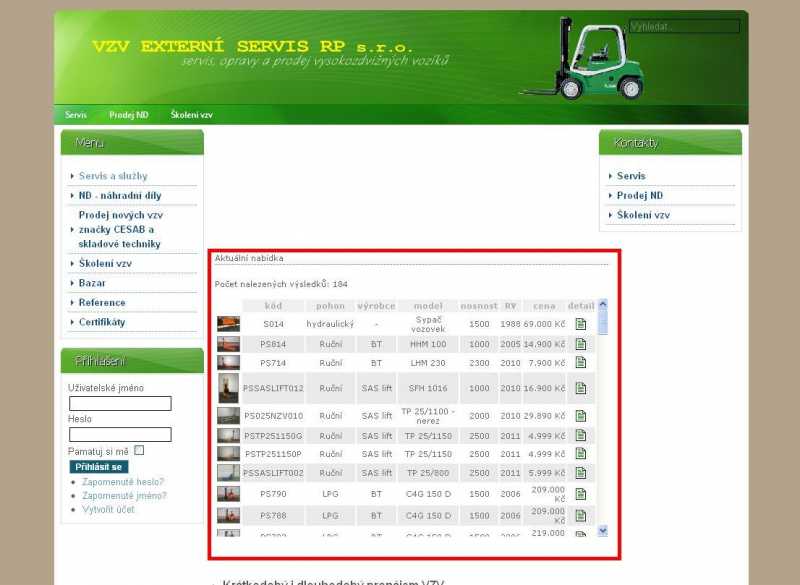The image size is (800, 585).
Task: Click detail icon in PS714 row
Action: coord(580,363)
